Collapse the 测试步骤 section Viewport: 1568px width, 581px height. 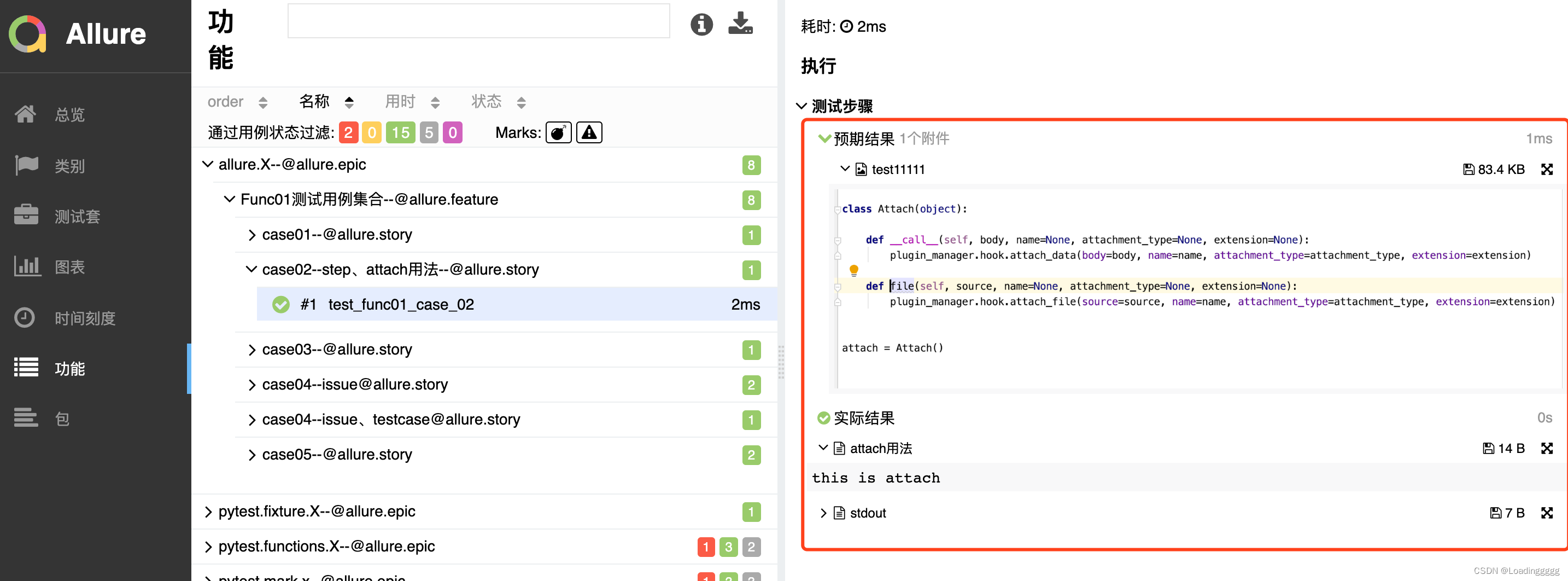tap(801, 106)
